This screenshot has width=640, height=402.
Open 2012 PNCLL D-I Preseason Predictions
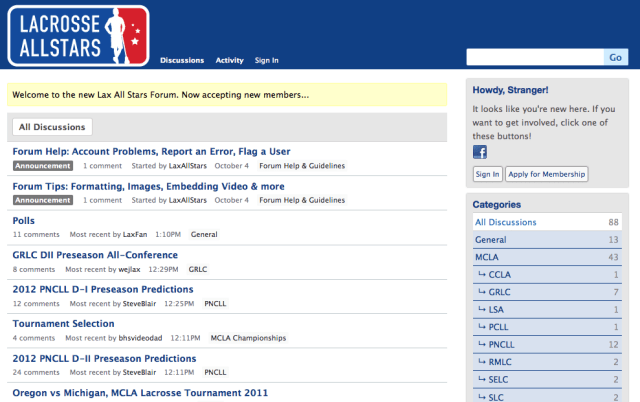(103, 289)
